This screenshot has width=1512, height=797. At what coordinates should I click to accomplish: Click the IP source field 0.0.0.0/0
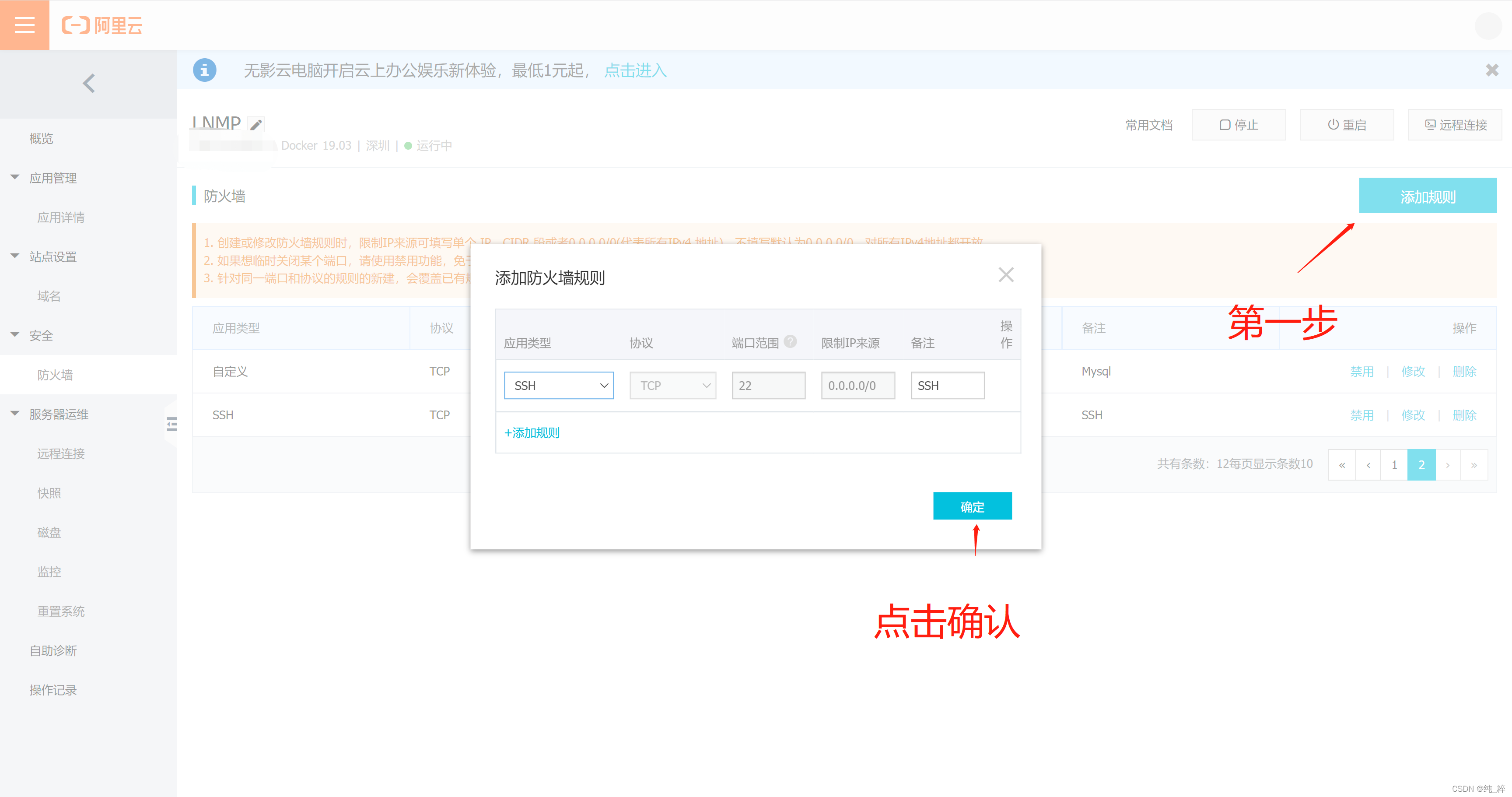[x=857, y=385]
